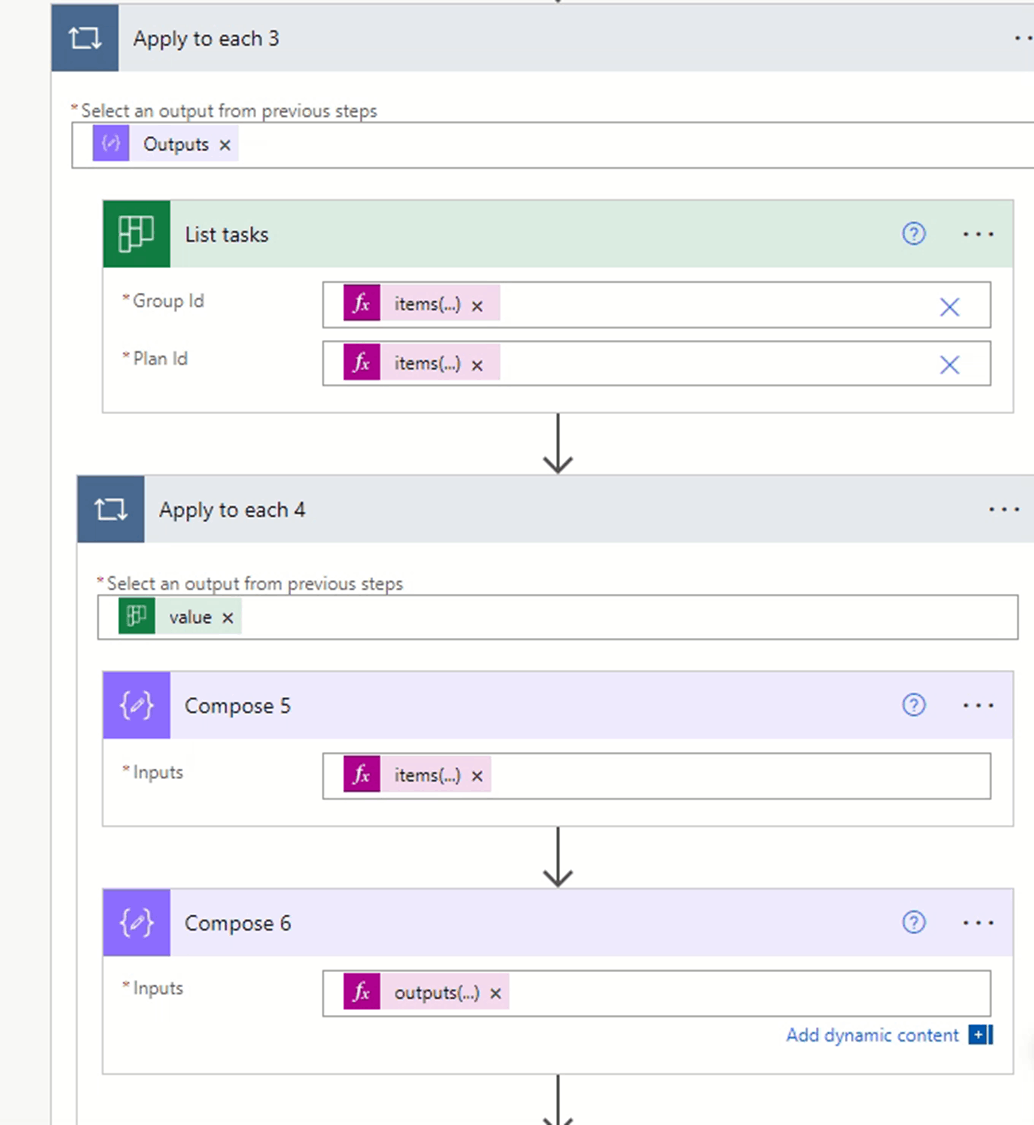Click the Apply to each 3 loop icon
Viewport: 1034px width, 1125px height.
point(85,39)
